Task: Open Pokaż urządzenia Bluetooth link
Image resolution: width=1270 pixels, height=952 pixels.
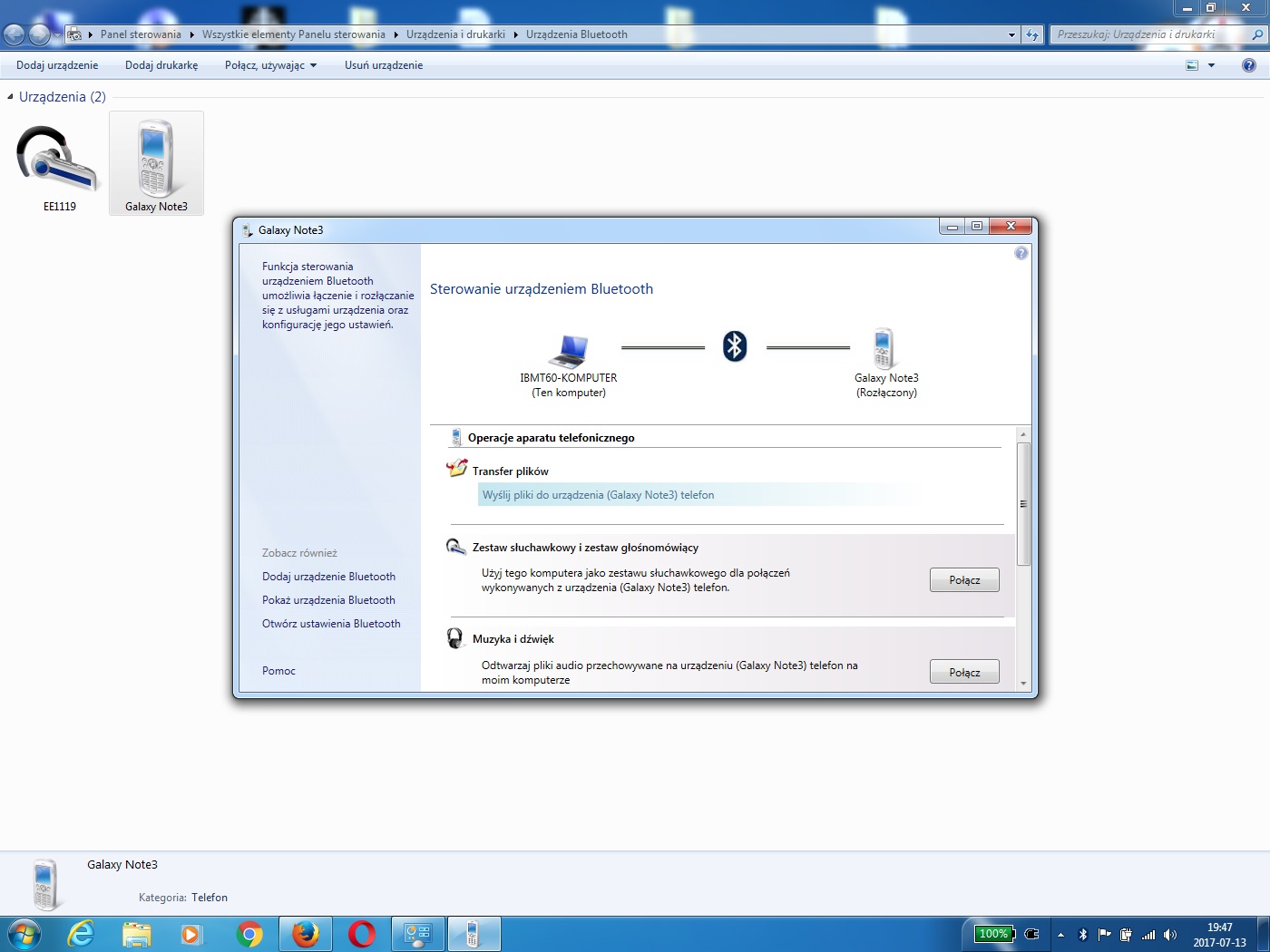Action: coord(328,600)
